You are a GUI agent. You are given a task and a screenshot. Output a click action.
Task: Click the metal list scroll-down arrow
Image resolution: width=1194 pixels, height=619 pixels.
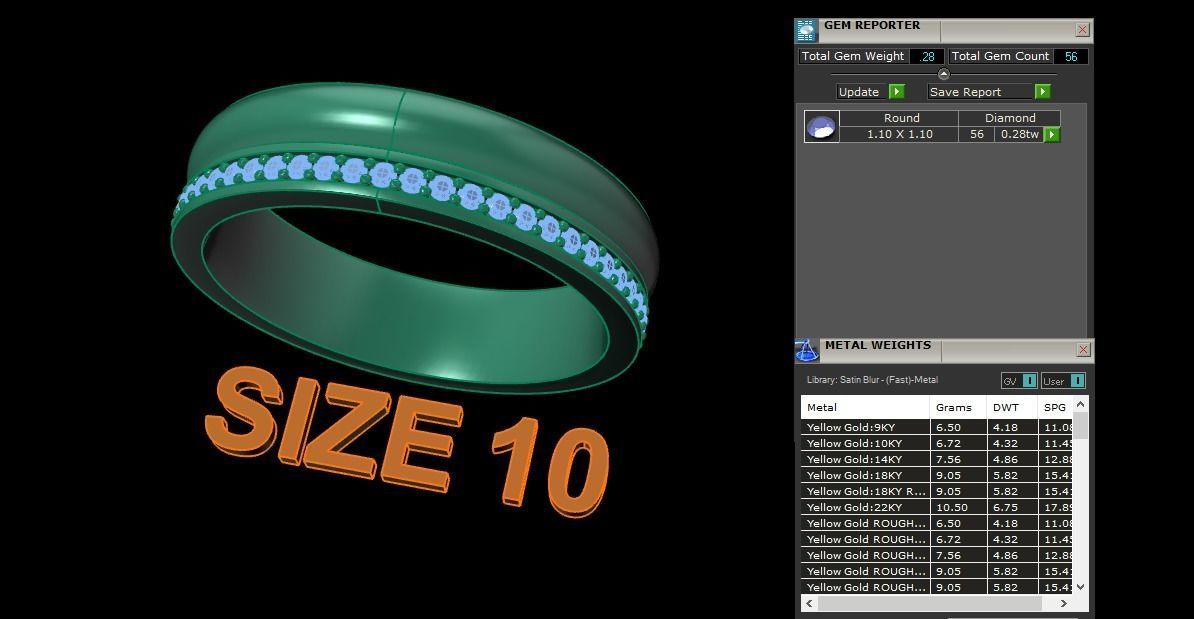[x=1080, y=586]
